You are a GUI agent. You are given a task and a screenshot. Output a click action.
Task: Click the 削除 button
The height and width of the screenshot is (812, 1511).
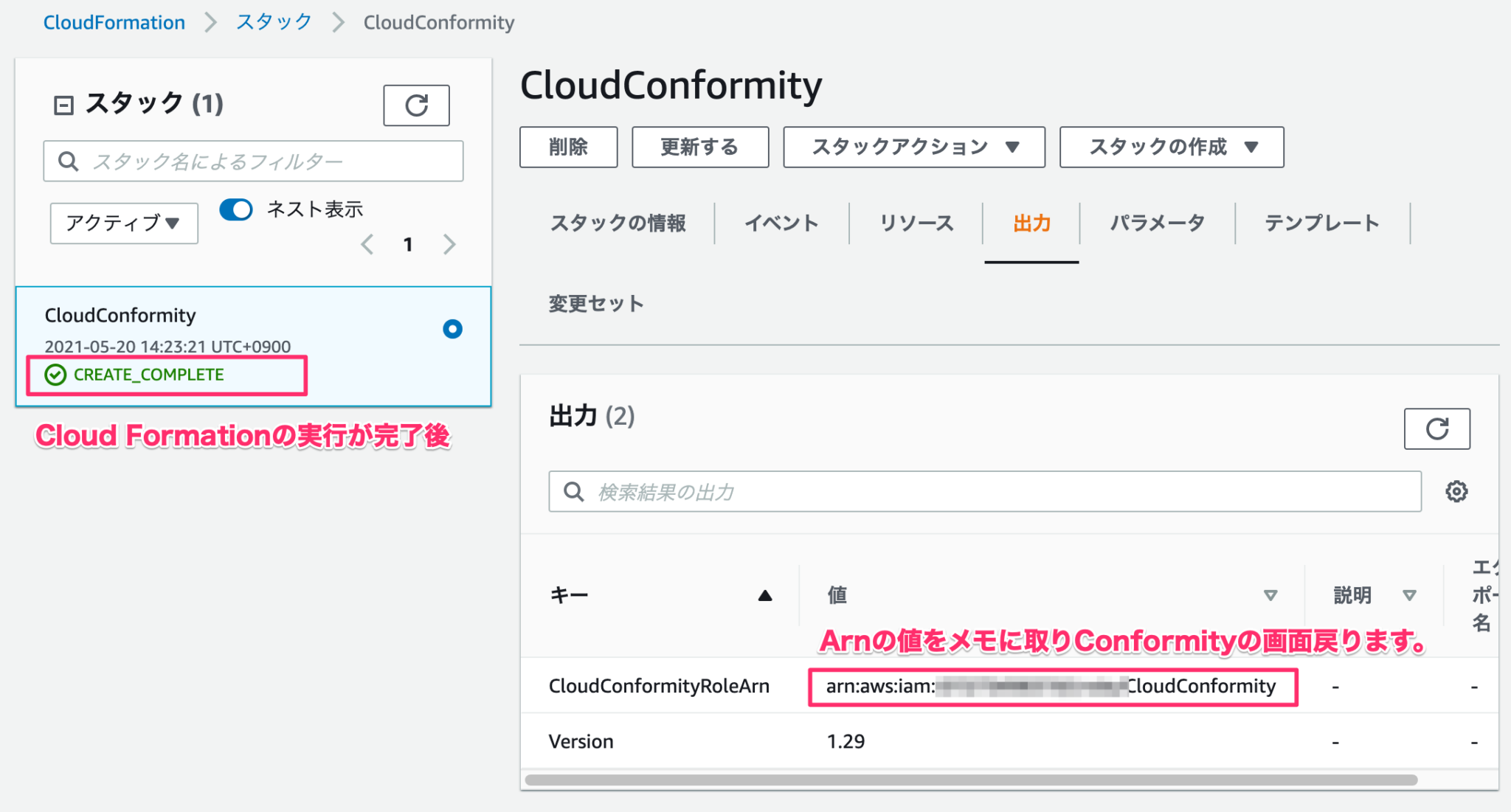click(568, 147)
